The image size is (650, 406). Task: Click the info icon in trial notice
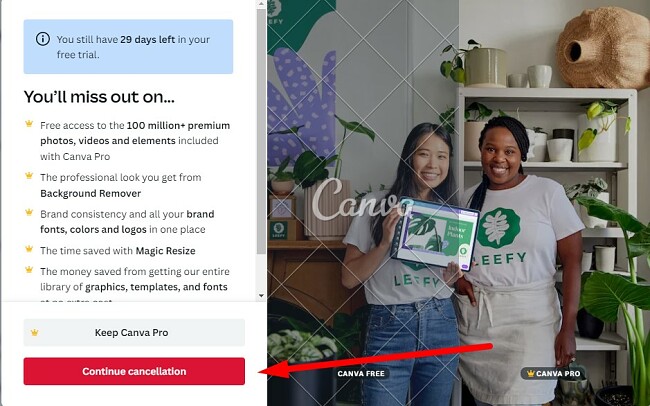pyautogui.click(x=43, y=39)
